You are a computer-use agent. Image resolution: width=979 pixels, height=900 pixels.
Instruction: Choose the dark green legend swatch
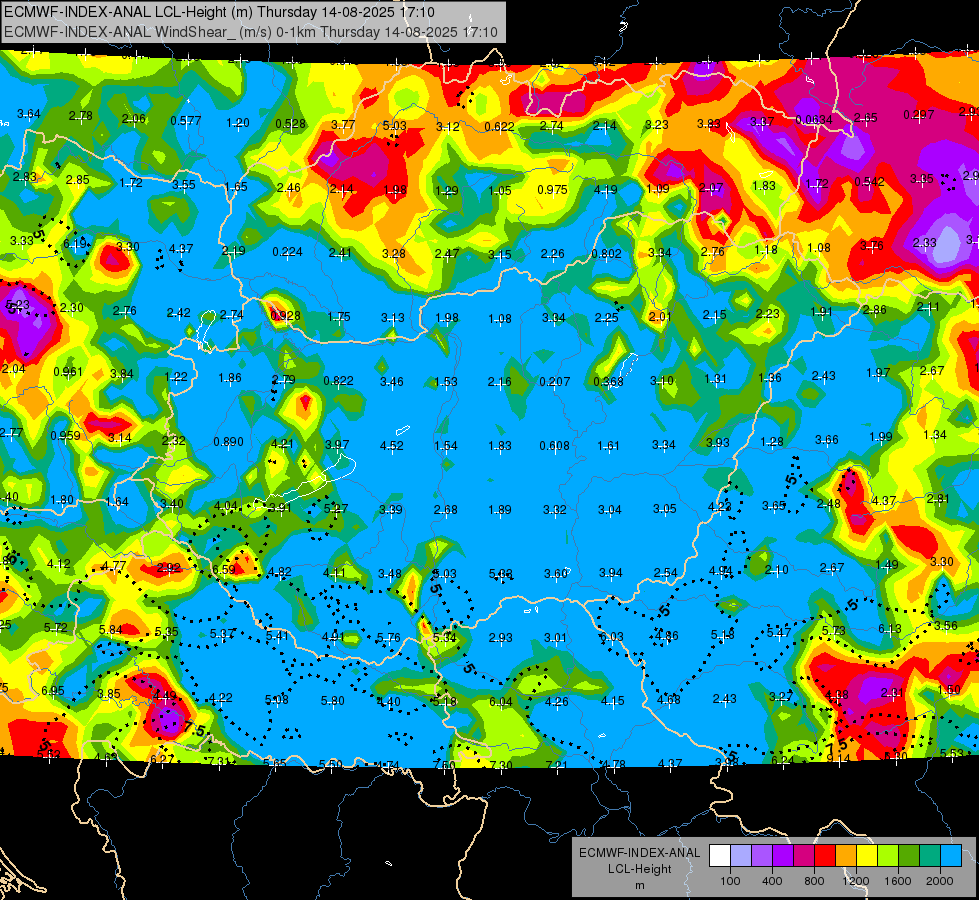[x=909, y=856]
